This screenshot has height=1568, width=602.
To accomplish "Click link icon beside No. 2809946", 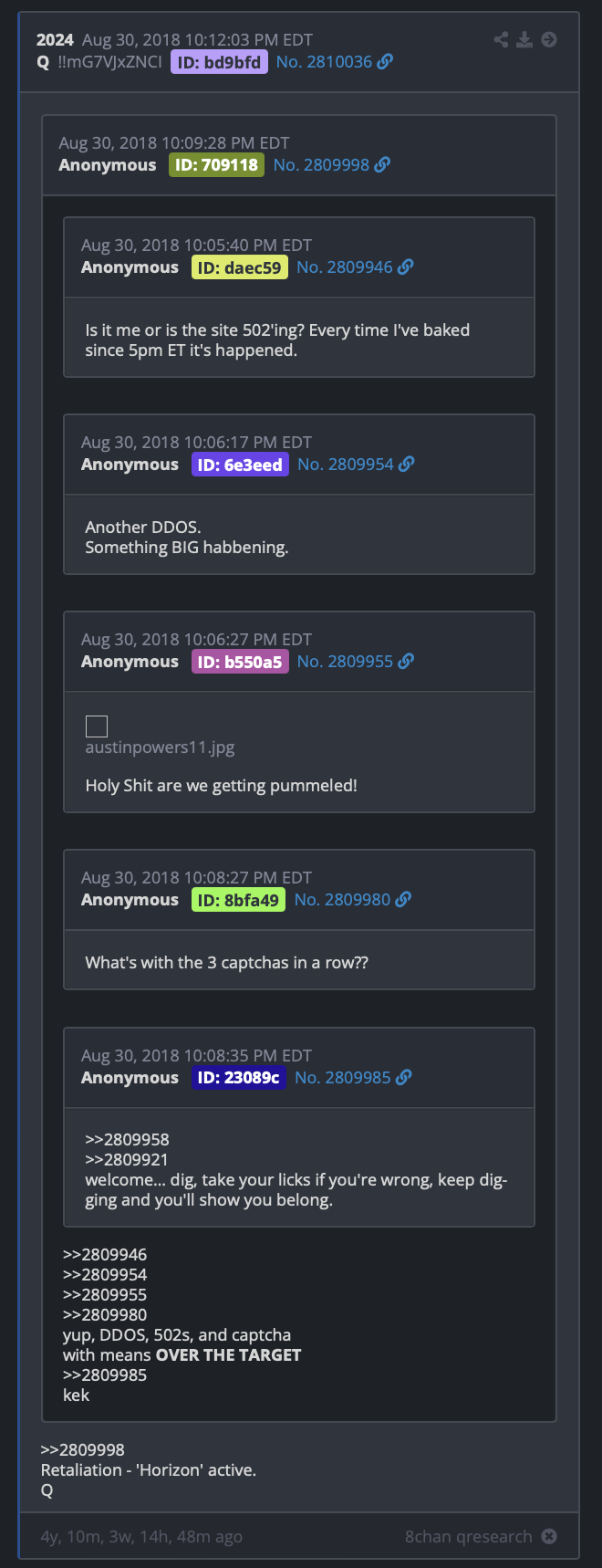I will [406, 267].
